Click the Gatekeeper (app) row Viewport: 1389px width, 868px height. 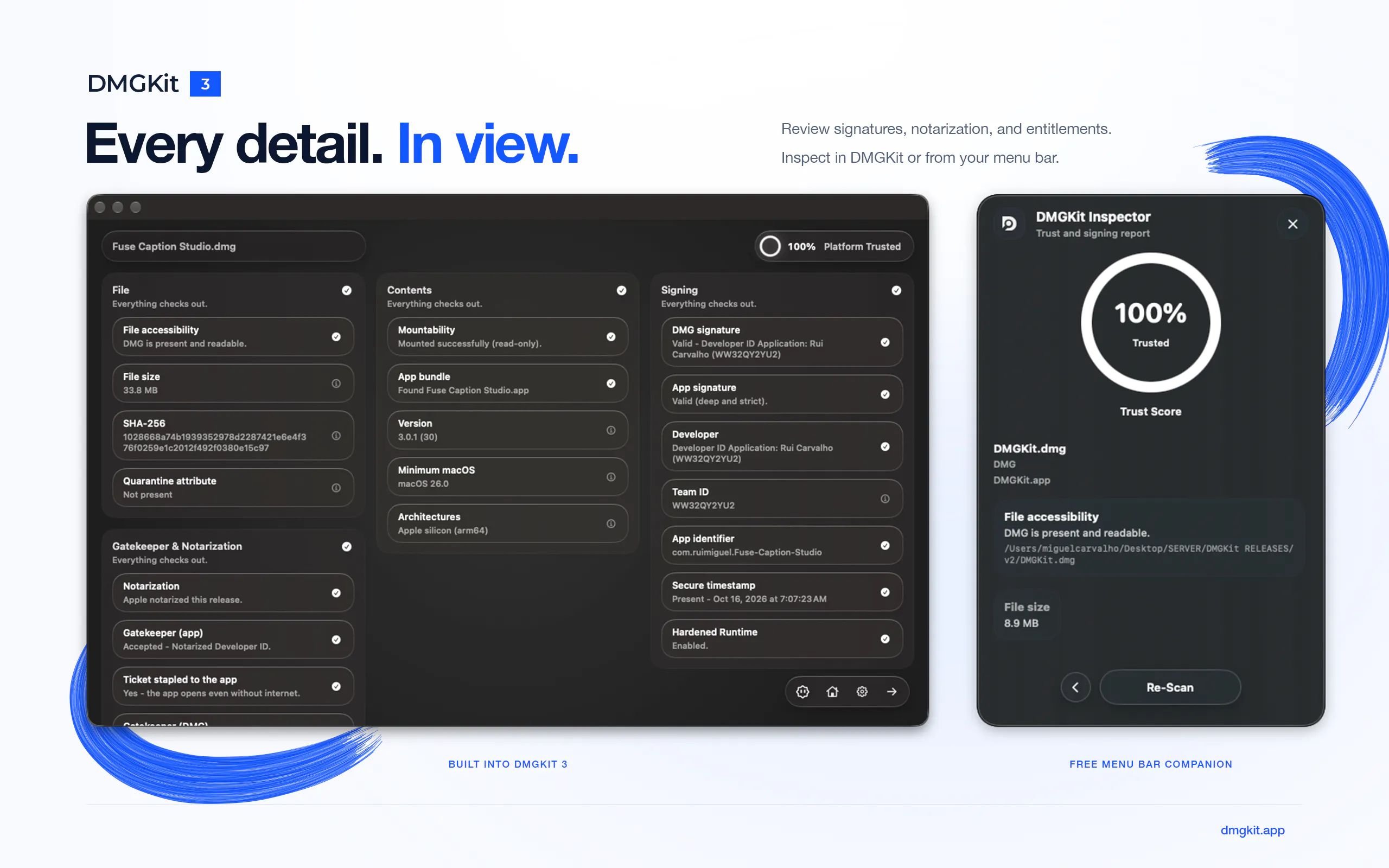(233, 640)
